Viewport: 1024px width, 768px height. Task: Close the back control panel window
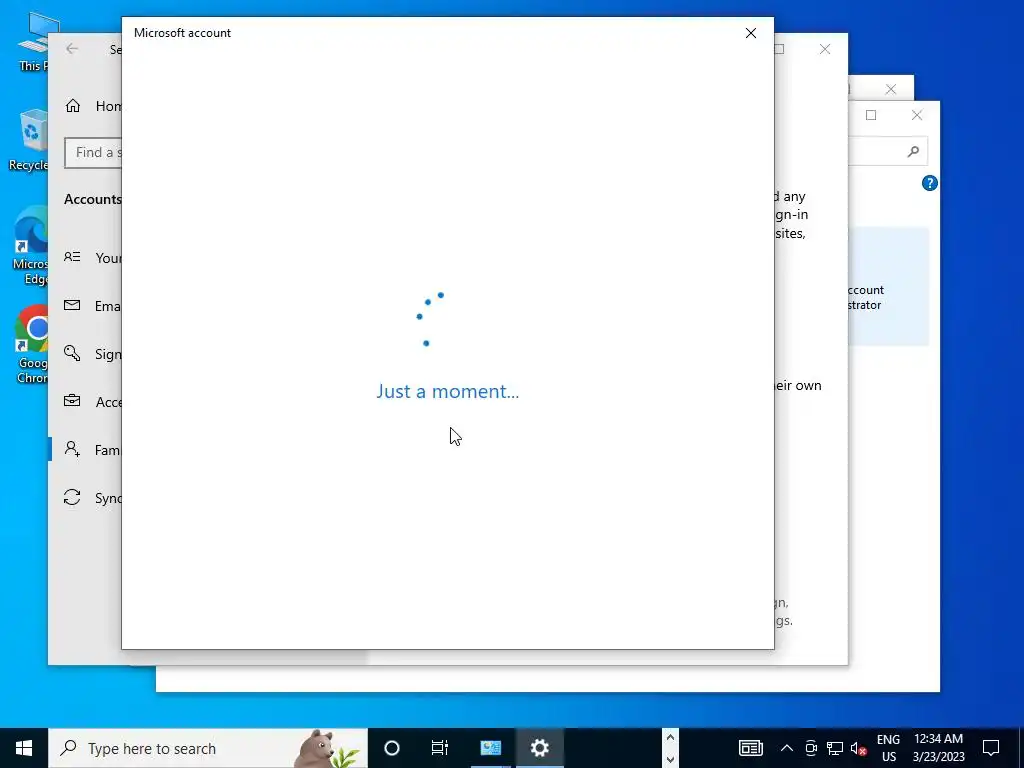click(x=917, y=116)
